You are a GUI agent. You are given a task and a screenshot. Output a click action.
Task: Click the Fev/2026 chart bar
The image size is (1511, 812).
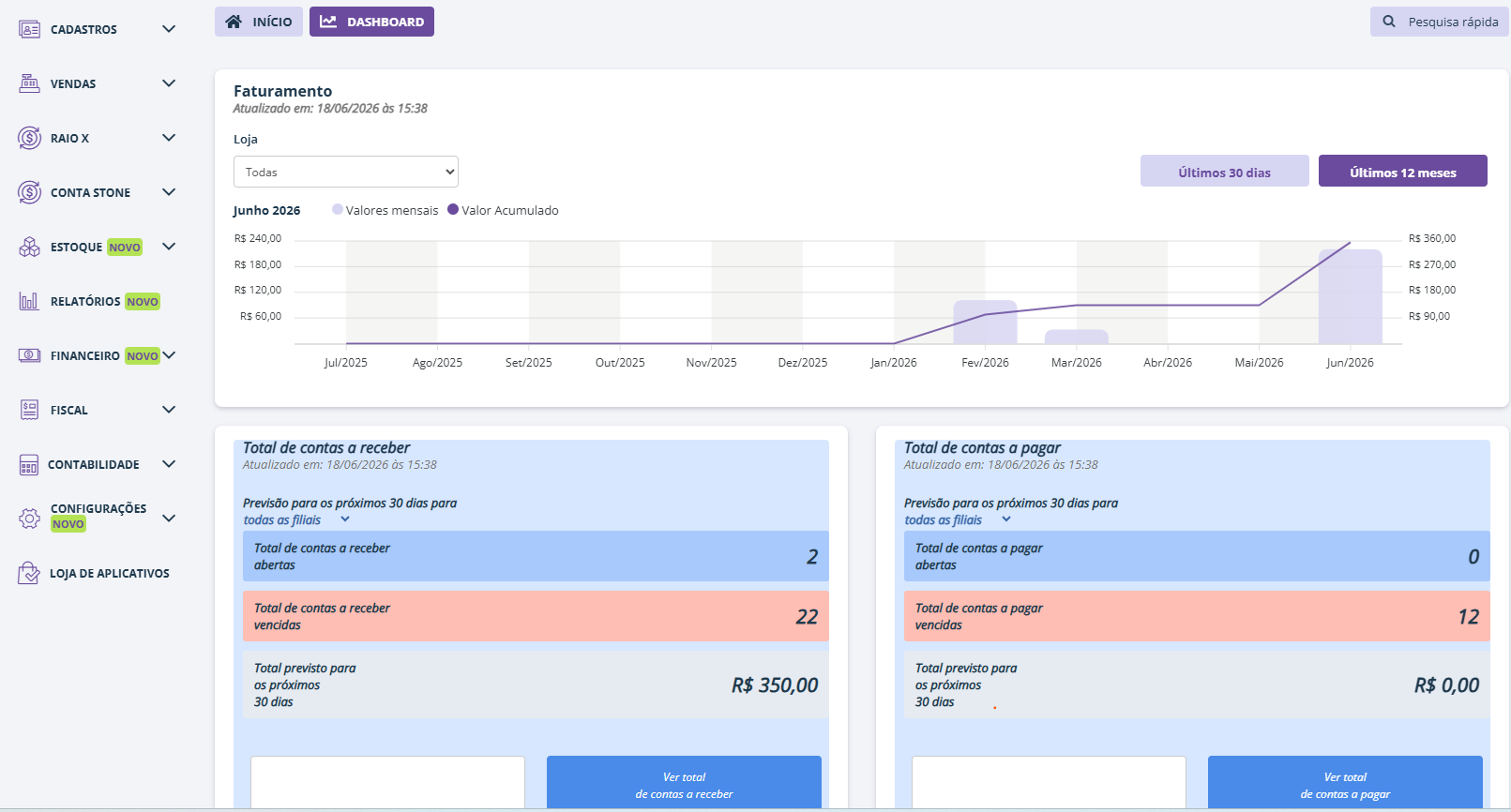[985, 322]
